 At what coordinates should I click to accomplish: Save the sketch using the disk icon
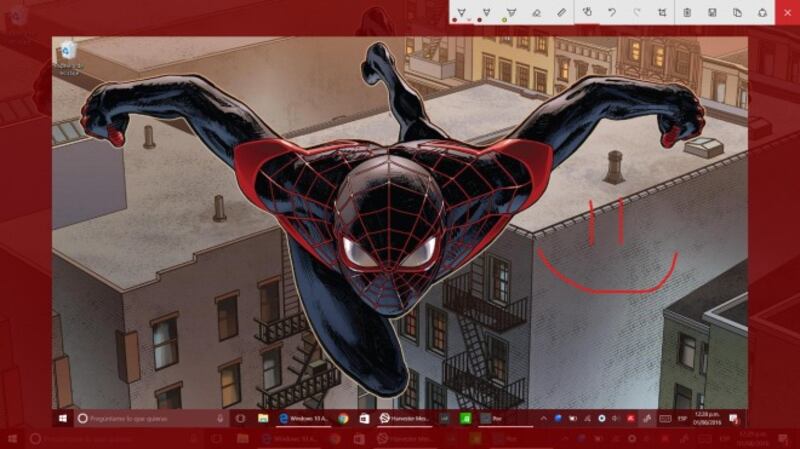click(712, 12)
